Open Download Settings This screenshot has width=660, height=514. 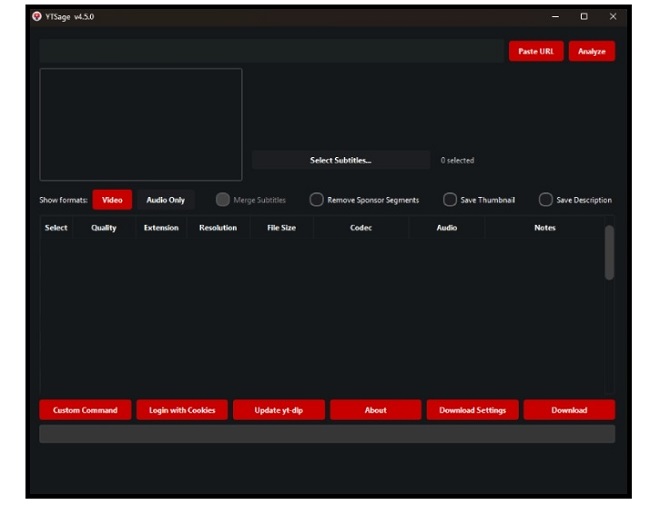(472, 410)
